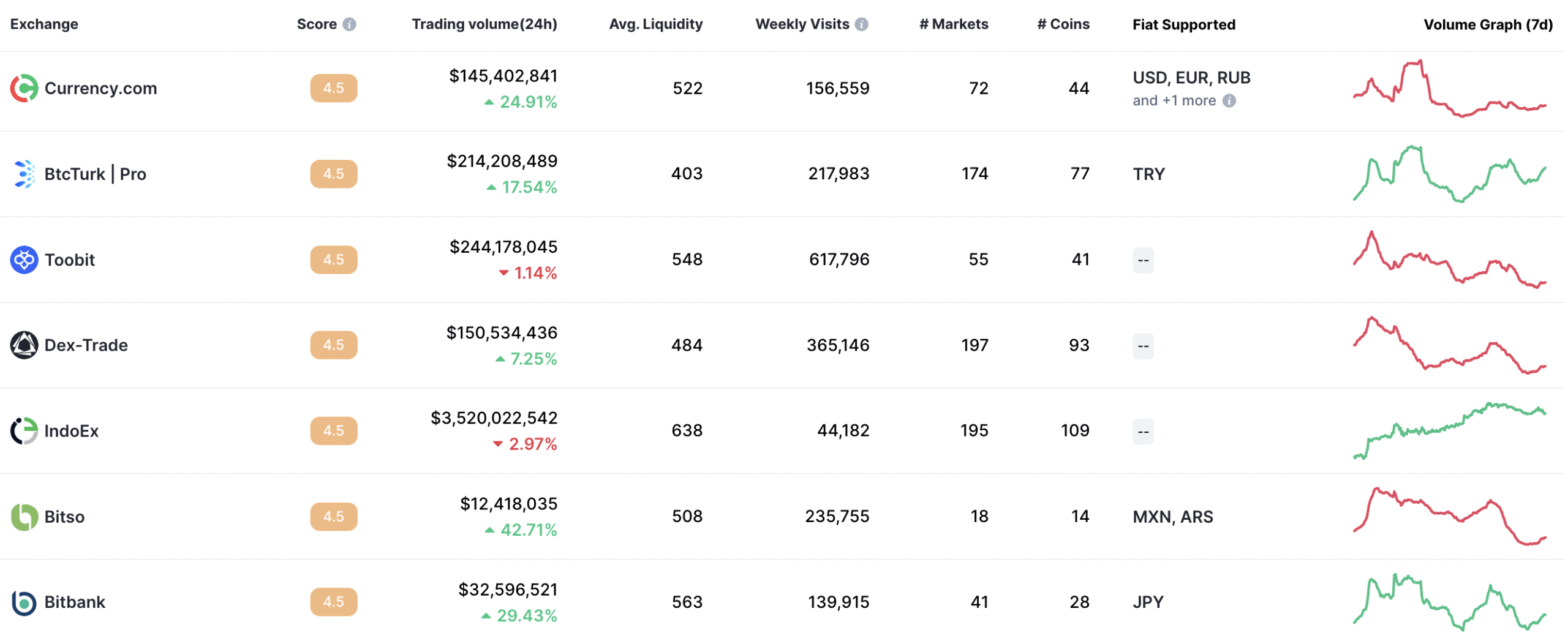Click the Toobit exchange logo
Screen dimensions: 1568x644
point(24,260)
